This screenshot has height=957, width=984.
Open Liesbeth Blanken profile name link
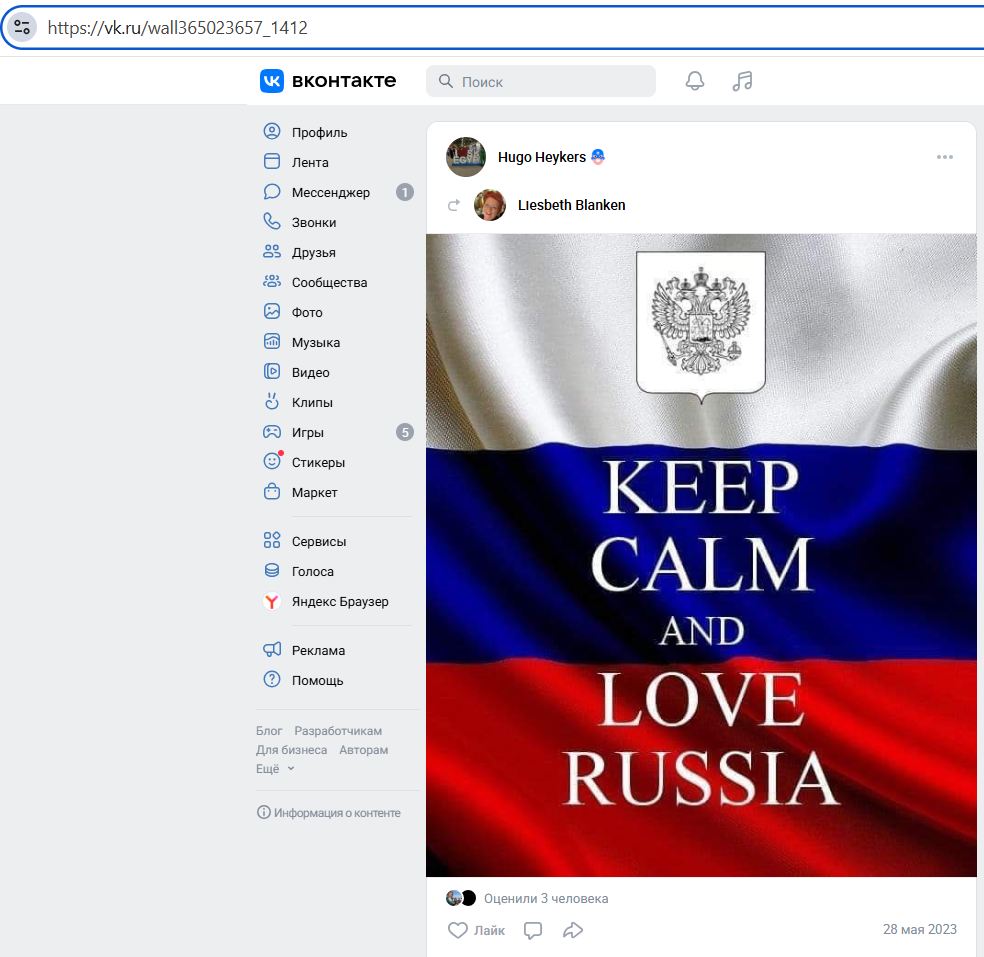572,205
